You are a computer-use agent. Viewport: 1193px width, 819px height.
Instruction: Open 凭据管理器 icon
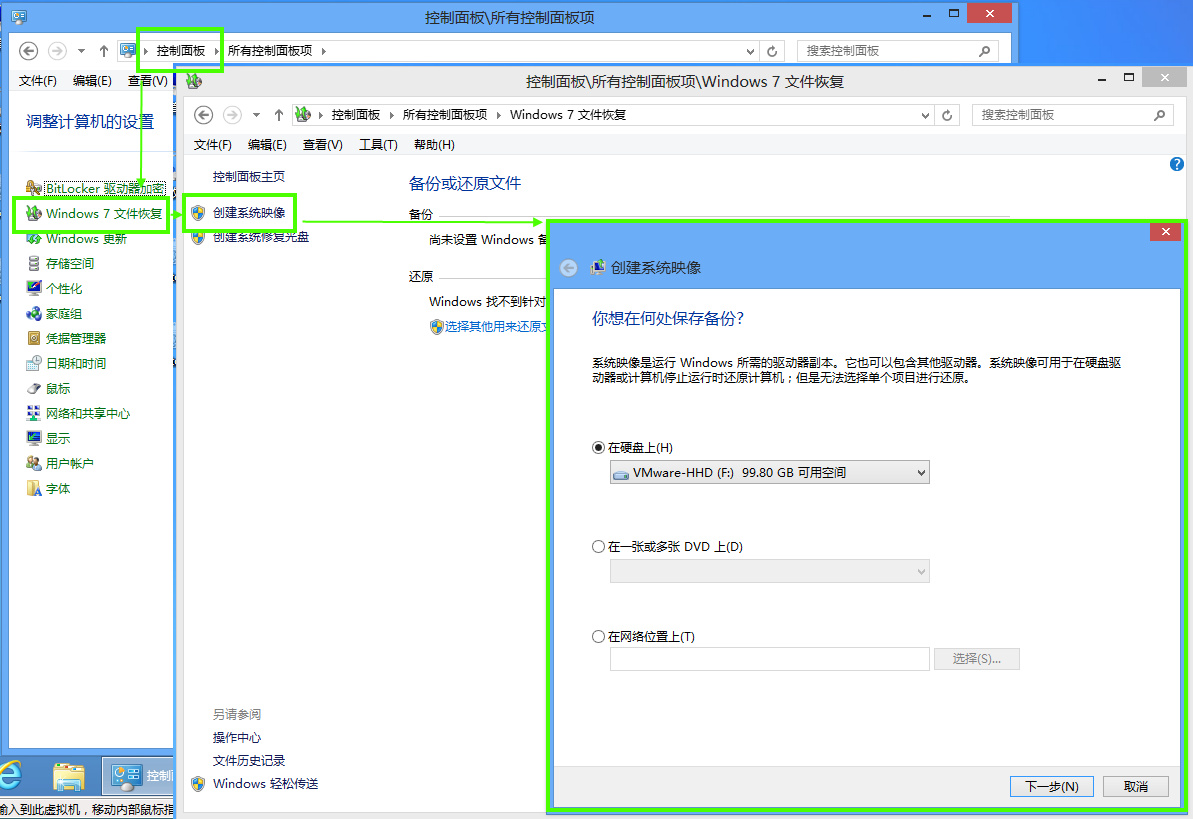click(x=33, y=338)
